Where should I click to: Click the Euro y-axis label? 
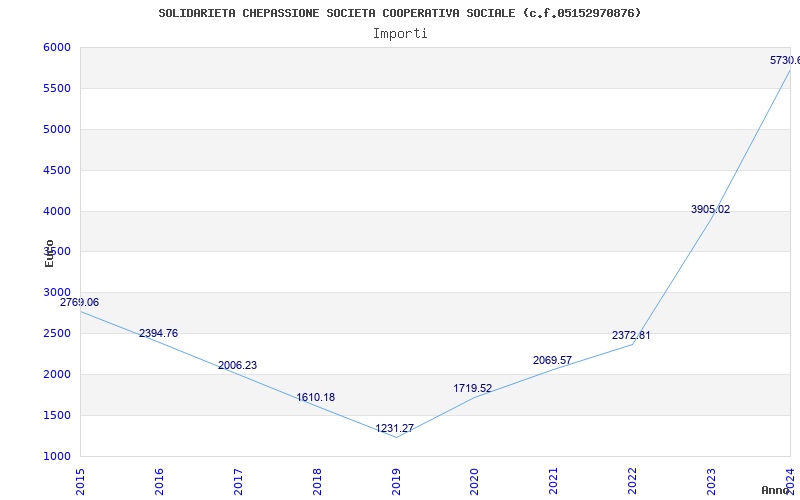pos(49,254)
